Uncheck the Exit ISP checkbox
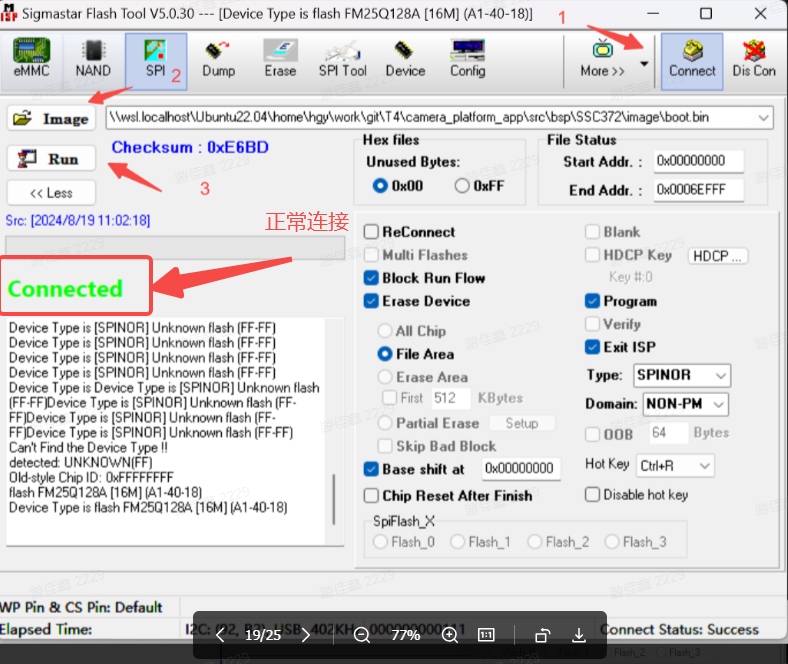Image resolution: width=788 pixels, height=664 pixels. coord(592,347)
